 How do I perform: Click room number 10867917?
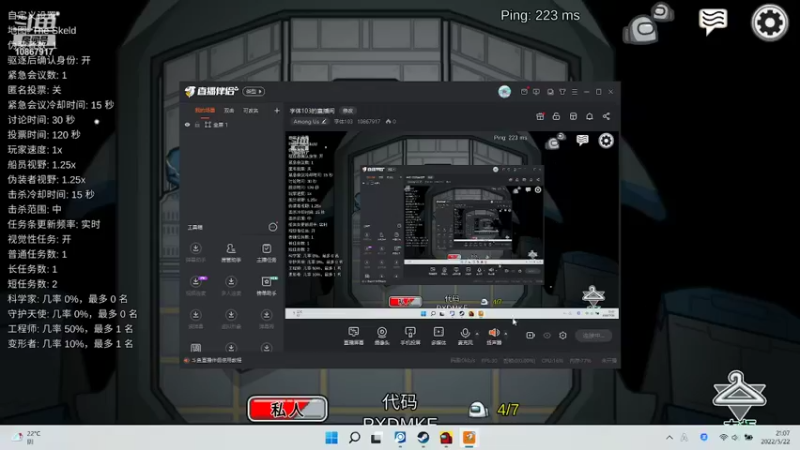[x=368, y=121]
